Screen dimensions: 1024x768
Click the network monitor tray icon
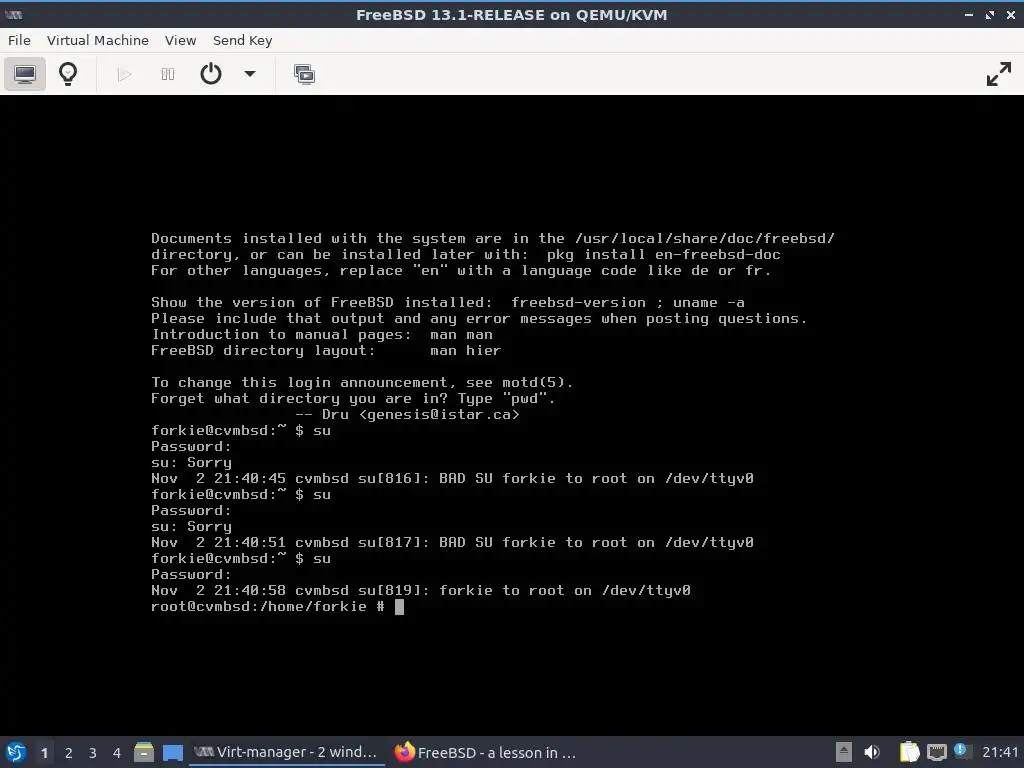tap(936, 752)
